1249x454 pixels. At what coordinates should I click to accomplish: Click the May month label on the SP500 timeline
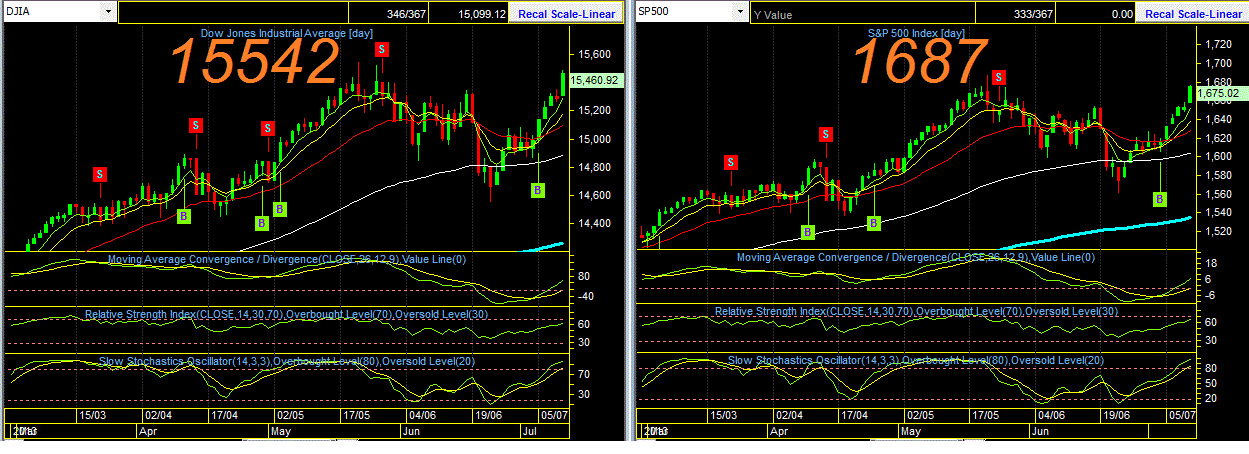[x=910, y=432]
